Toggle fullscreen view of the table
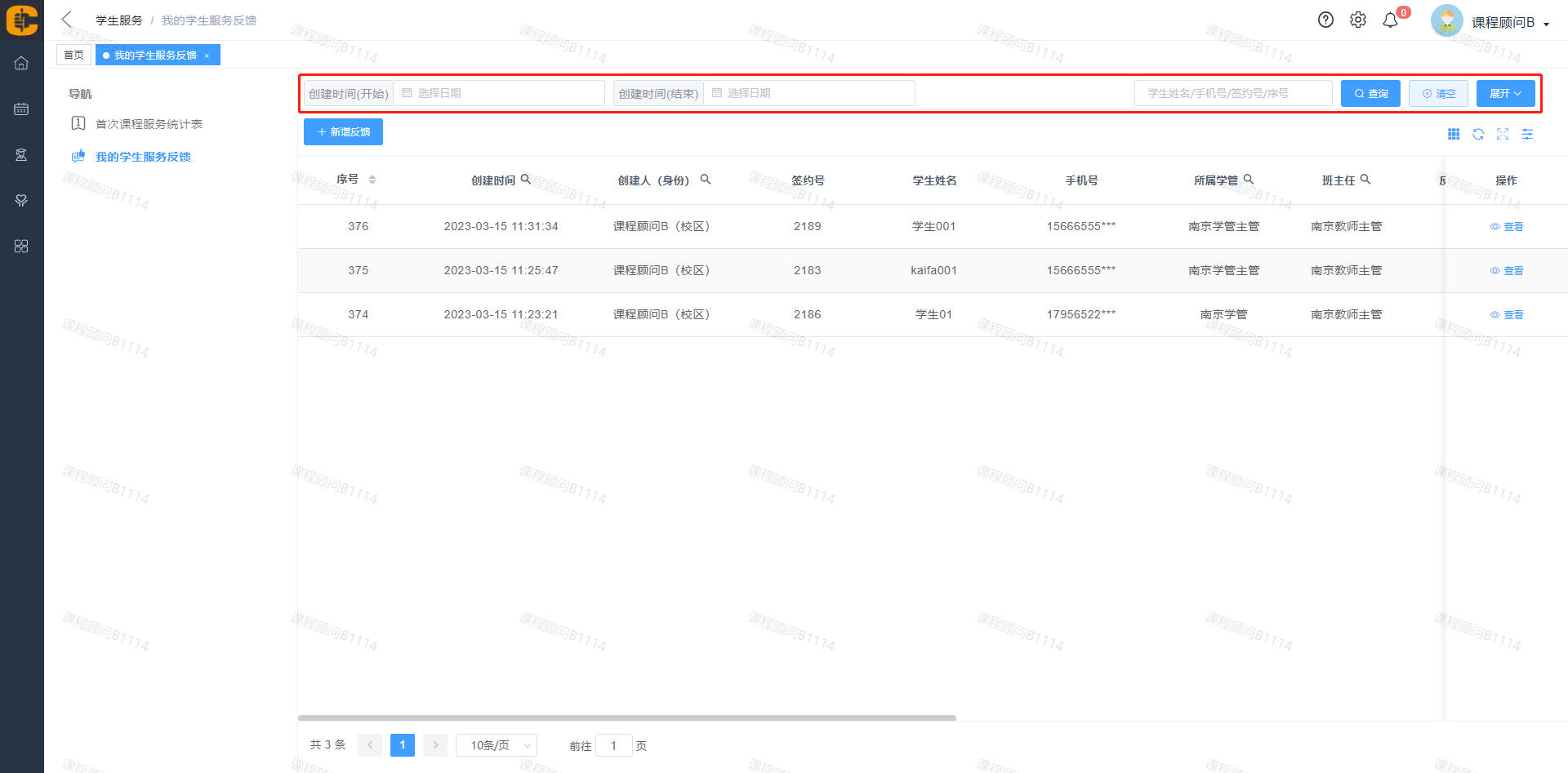Image resolution: width=1568 pixels, height=773 pixels. tap(1503, 135)
